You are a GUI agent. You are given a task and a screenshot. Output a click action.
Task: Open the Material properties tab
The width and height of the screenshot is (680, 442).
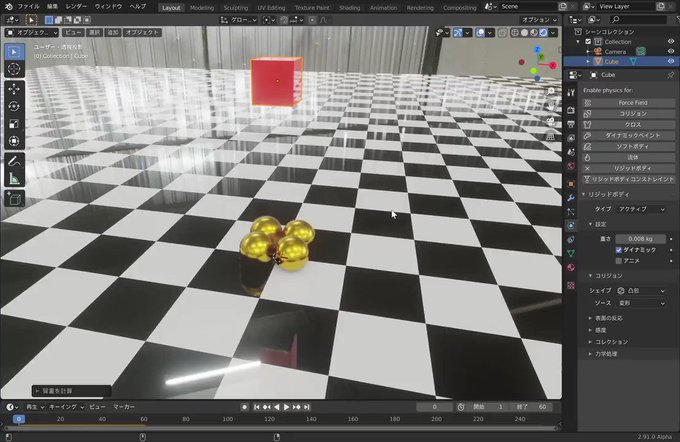[571, 267]
